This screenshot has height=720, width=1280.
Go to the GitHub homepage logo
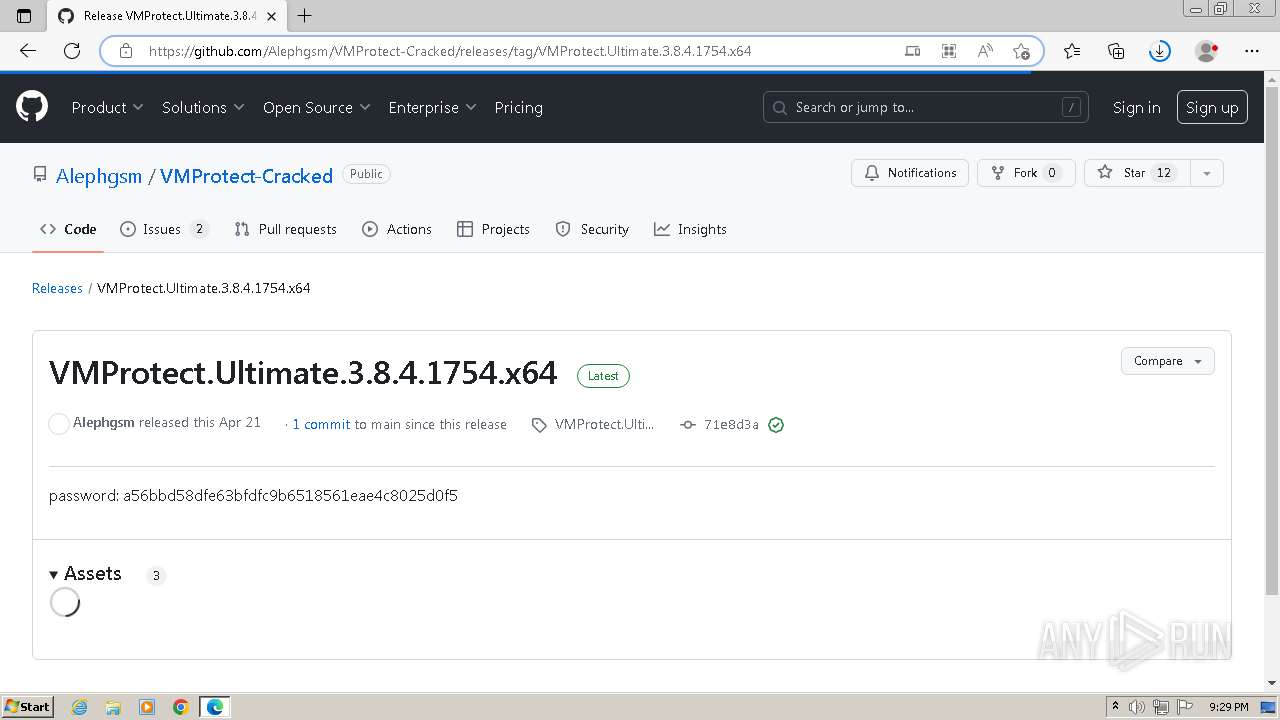click(32, 107)
